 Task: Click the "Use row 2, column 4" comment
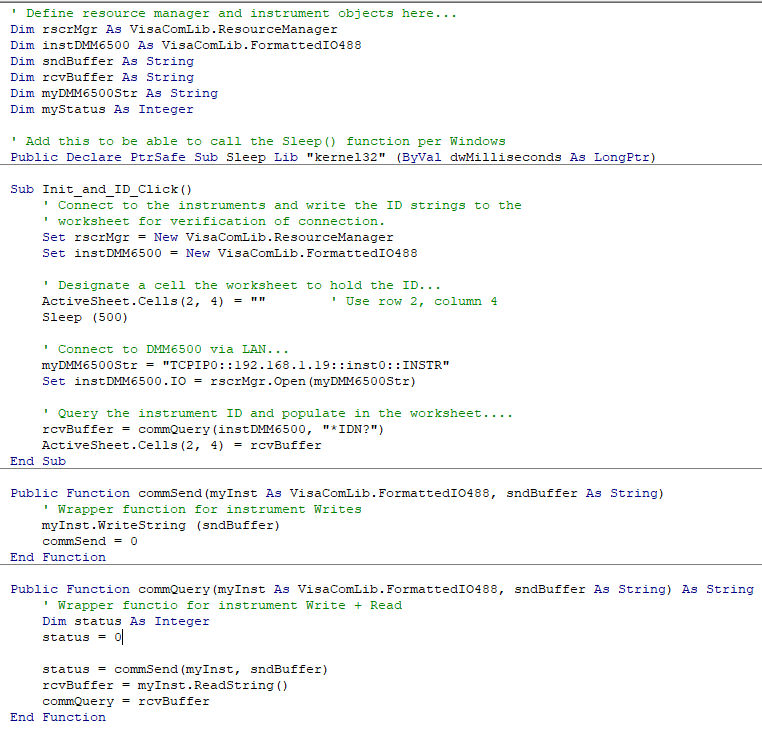pyautogui.click(x=420, y=301)
